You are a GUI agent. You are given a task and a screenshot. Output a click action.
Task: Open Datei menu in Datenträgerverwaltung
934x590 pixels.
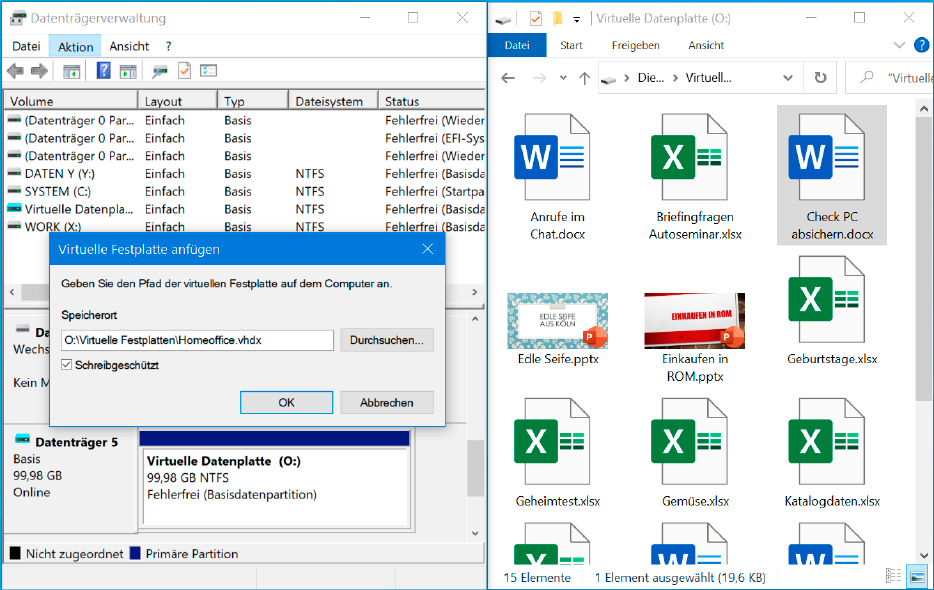click(26, 46)
